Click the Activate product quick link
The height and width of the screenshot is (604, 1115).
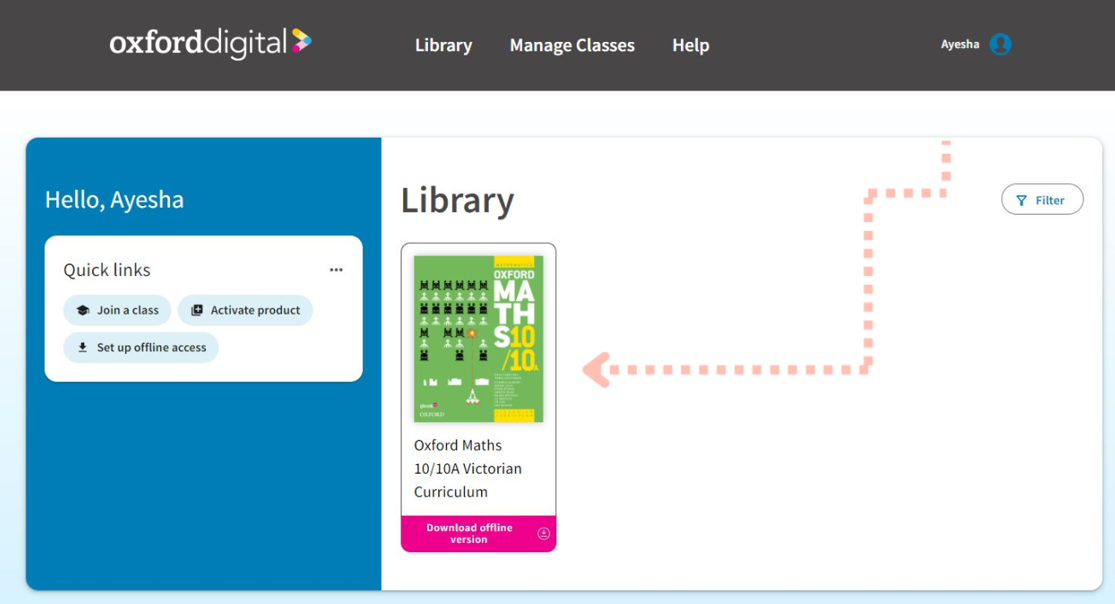[x=245, y=310]
